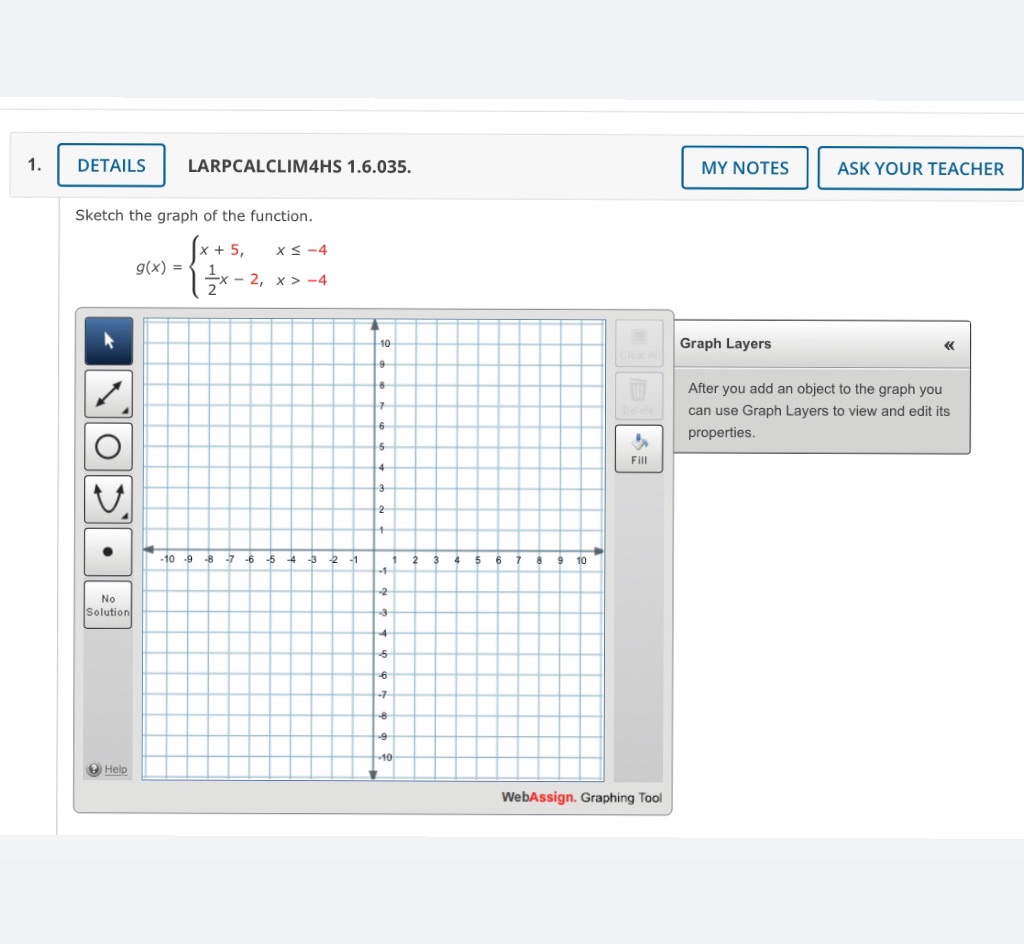1024x944 pixels.
Task: Click ASK YOUR TEACHER button
Action: pyautogui.click(x=920, y=168)
